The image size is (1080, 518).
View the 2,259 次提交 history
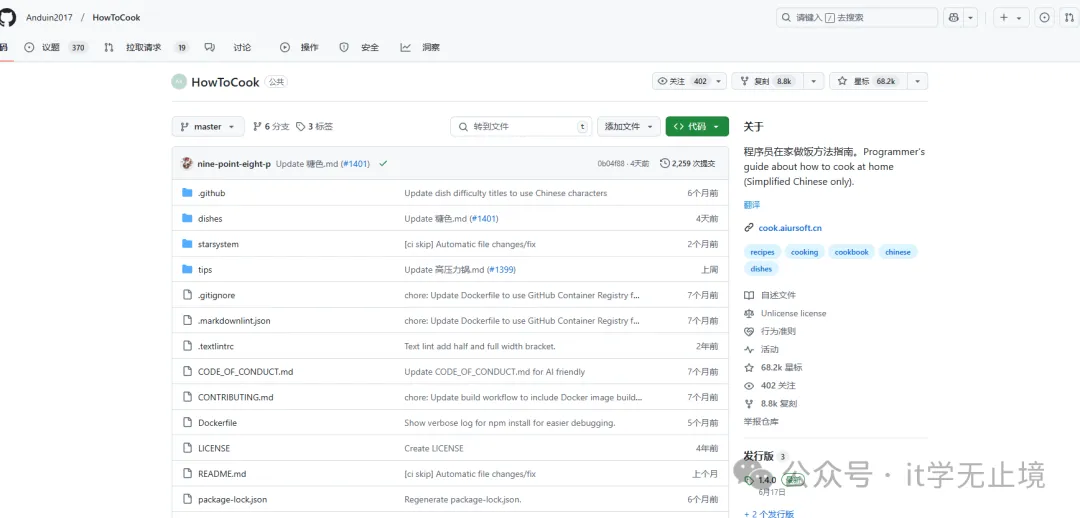(687, 164)
